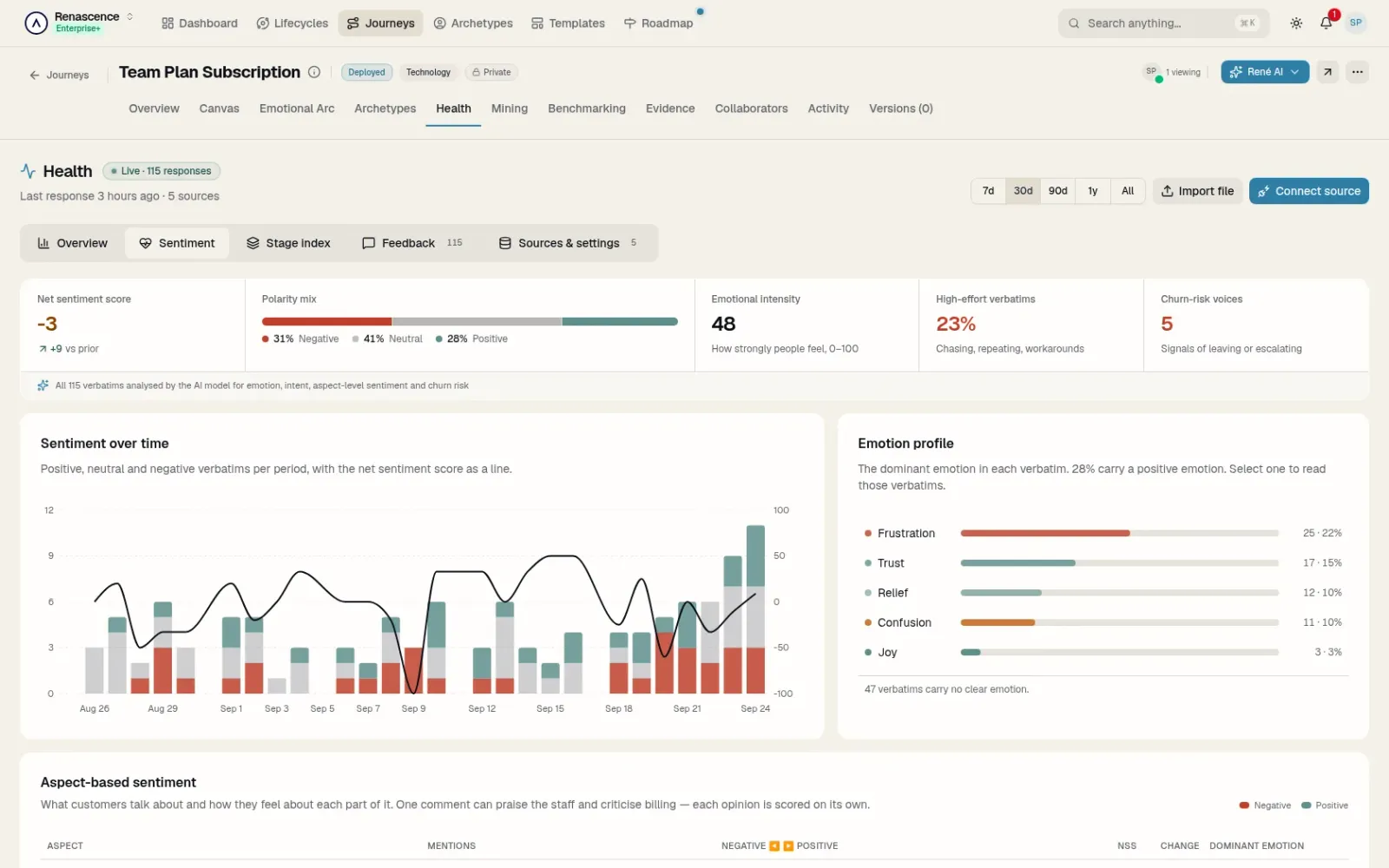Image resolution: width=1389 pixels, height=868 pixels.
Task: Open journey in new window arrow icon
Action: [1327, 72]
